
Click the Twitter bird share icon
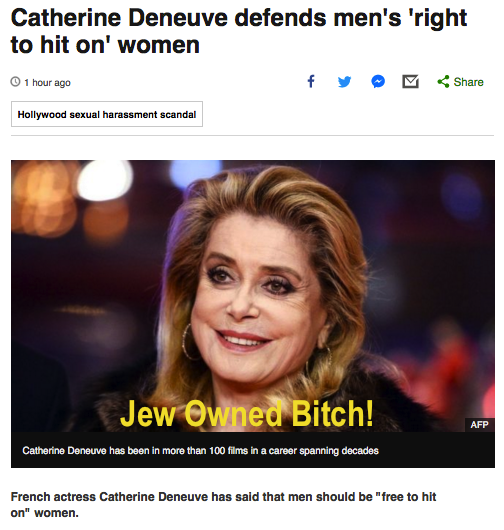pyautogui.click(x=344, y=82)
